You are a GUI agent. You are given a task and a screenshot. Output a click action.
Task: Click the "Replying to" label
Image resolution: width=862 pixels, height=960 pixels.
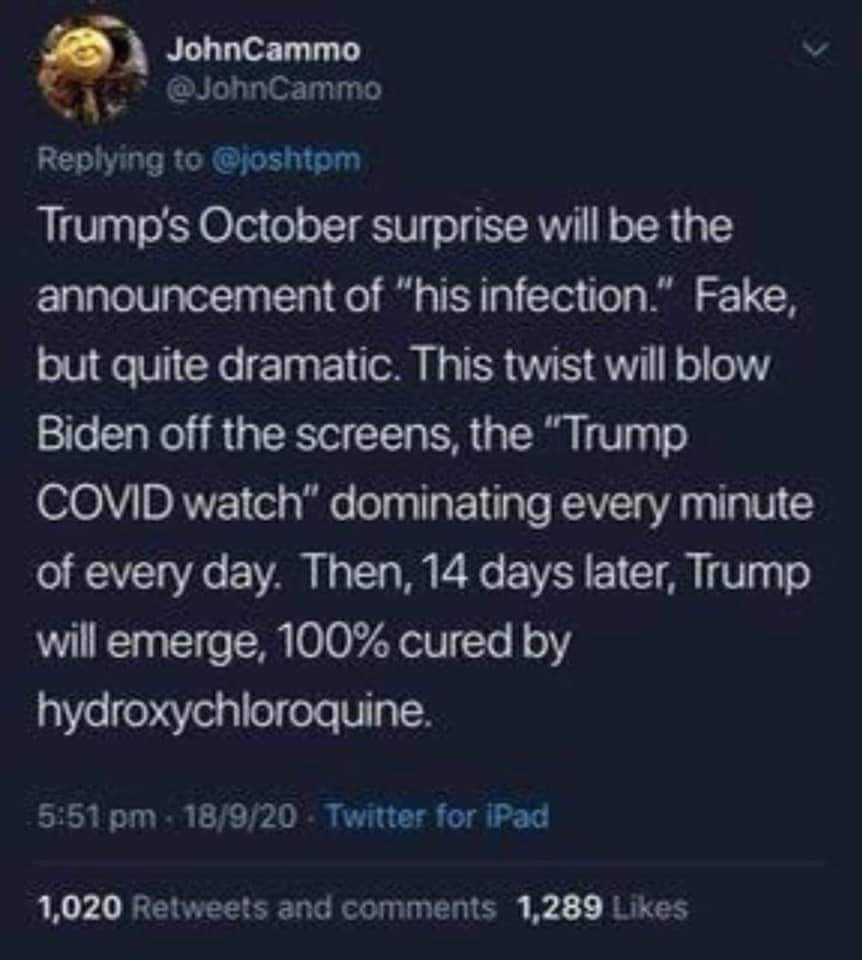(x=121, y=160)
